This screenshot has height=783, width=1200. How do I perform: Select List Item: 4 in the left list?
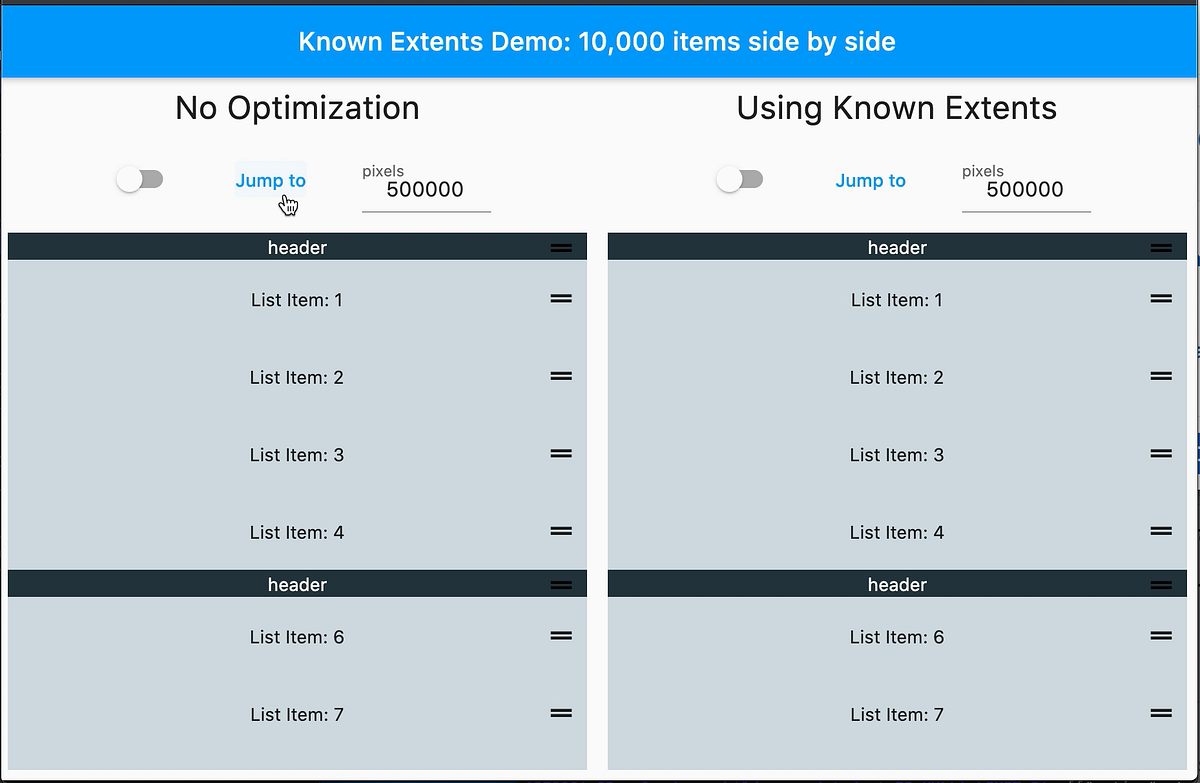coord(297,532)
